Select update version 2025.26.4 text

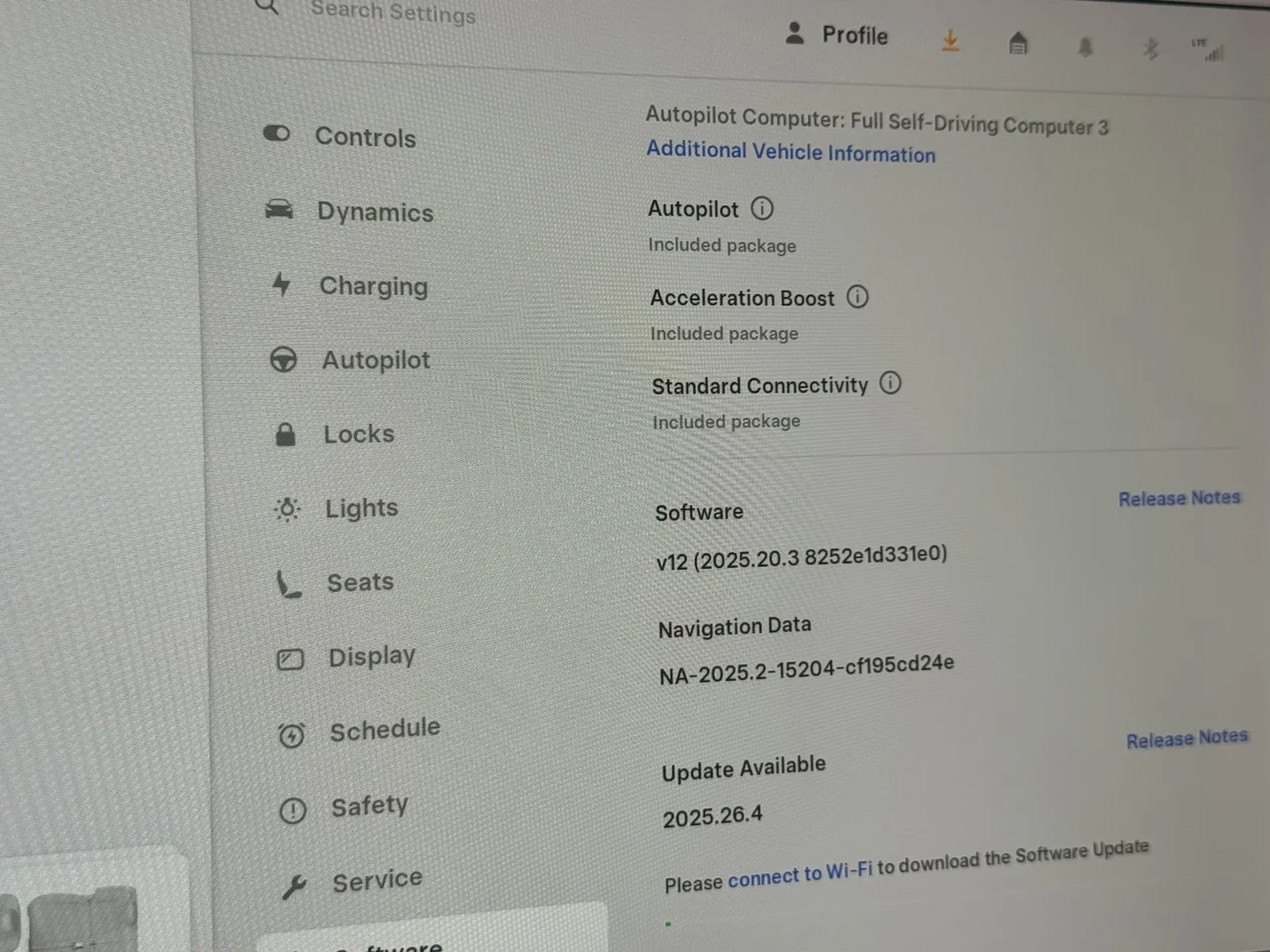pyautogui.click(x=713, y=816)
